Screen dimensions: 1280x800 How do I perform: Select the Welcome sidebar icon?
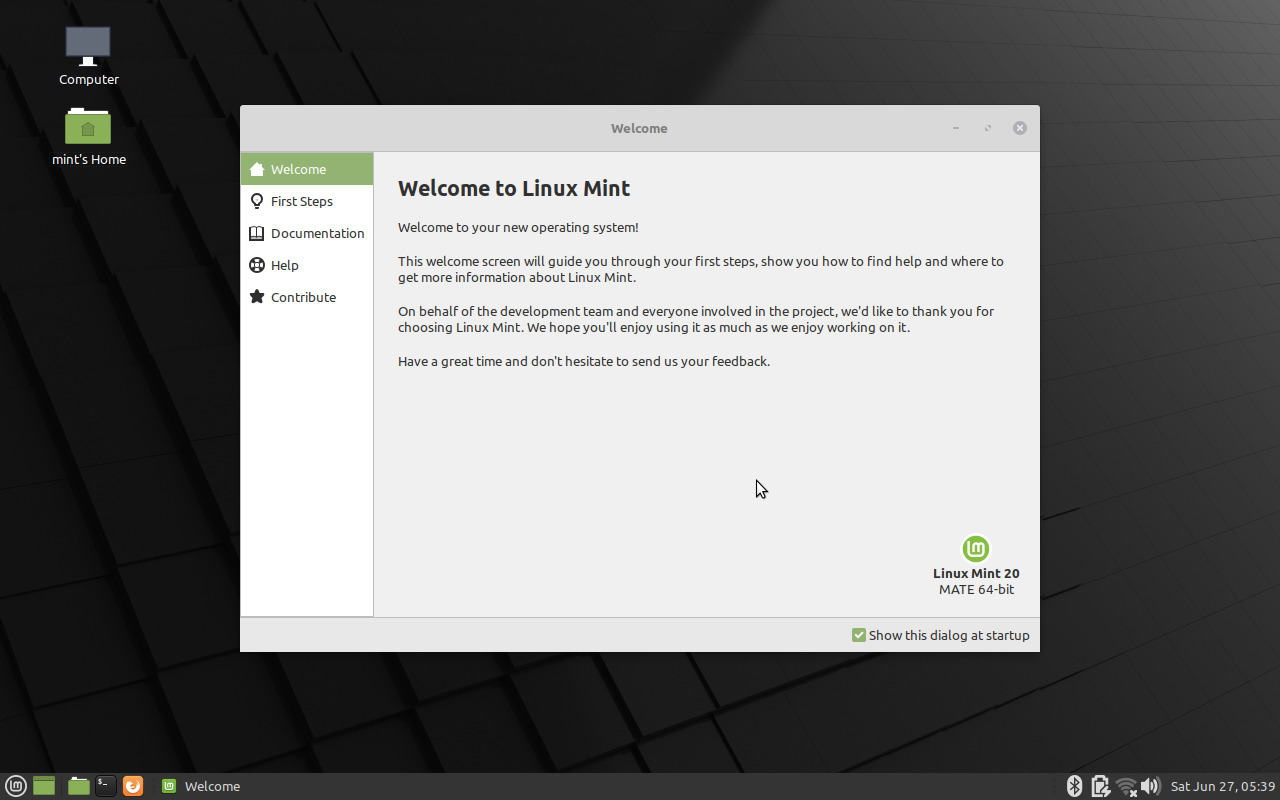tap(258, 169)
